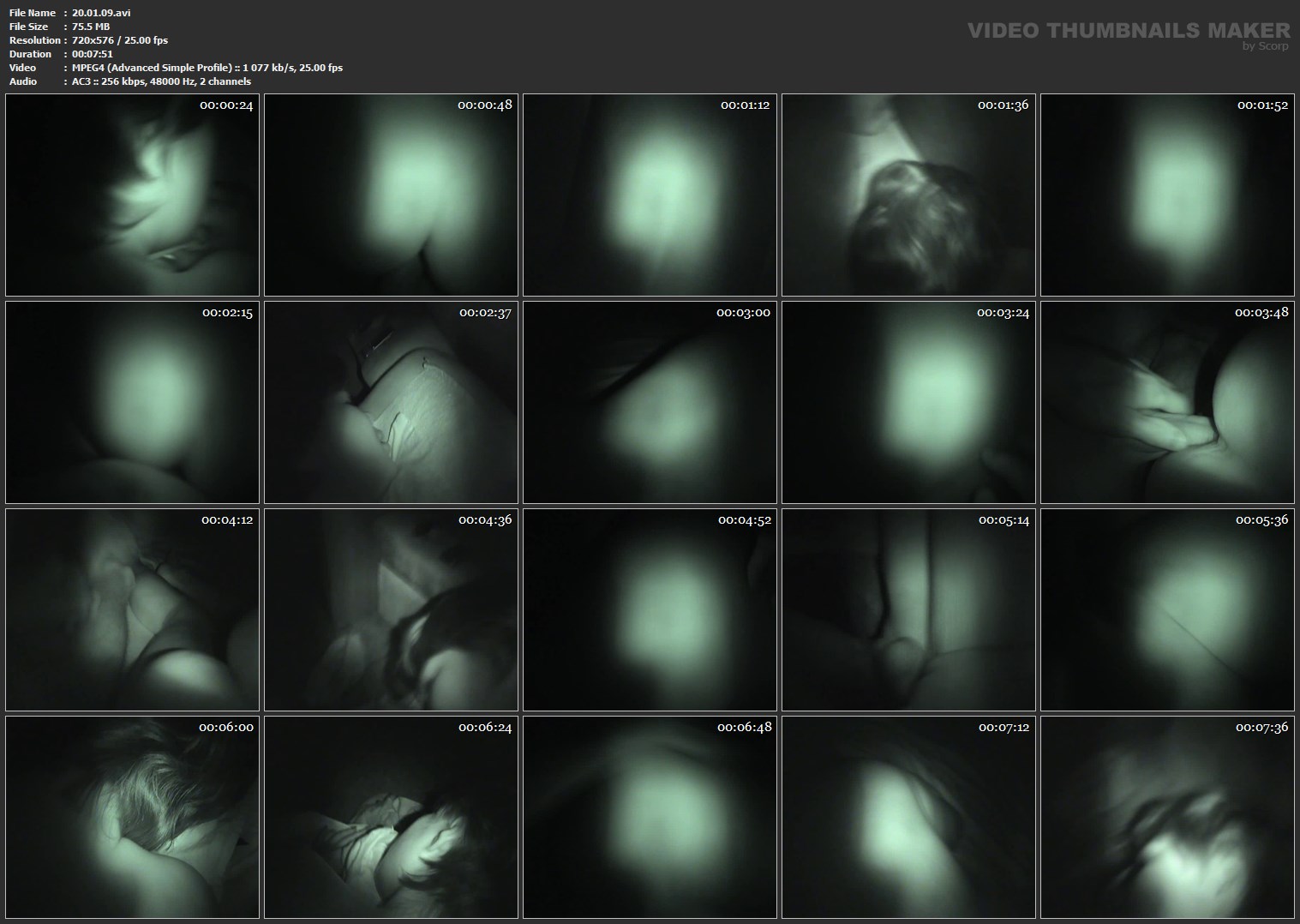Select the Duration value 00:07:51

point(93,54)
